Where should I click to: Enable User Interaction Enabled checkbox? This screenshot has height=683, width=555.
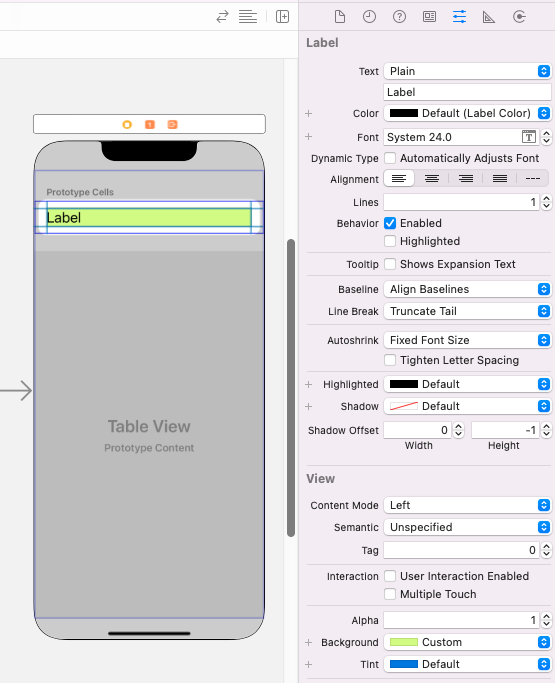[x=390, y=576]
